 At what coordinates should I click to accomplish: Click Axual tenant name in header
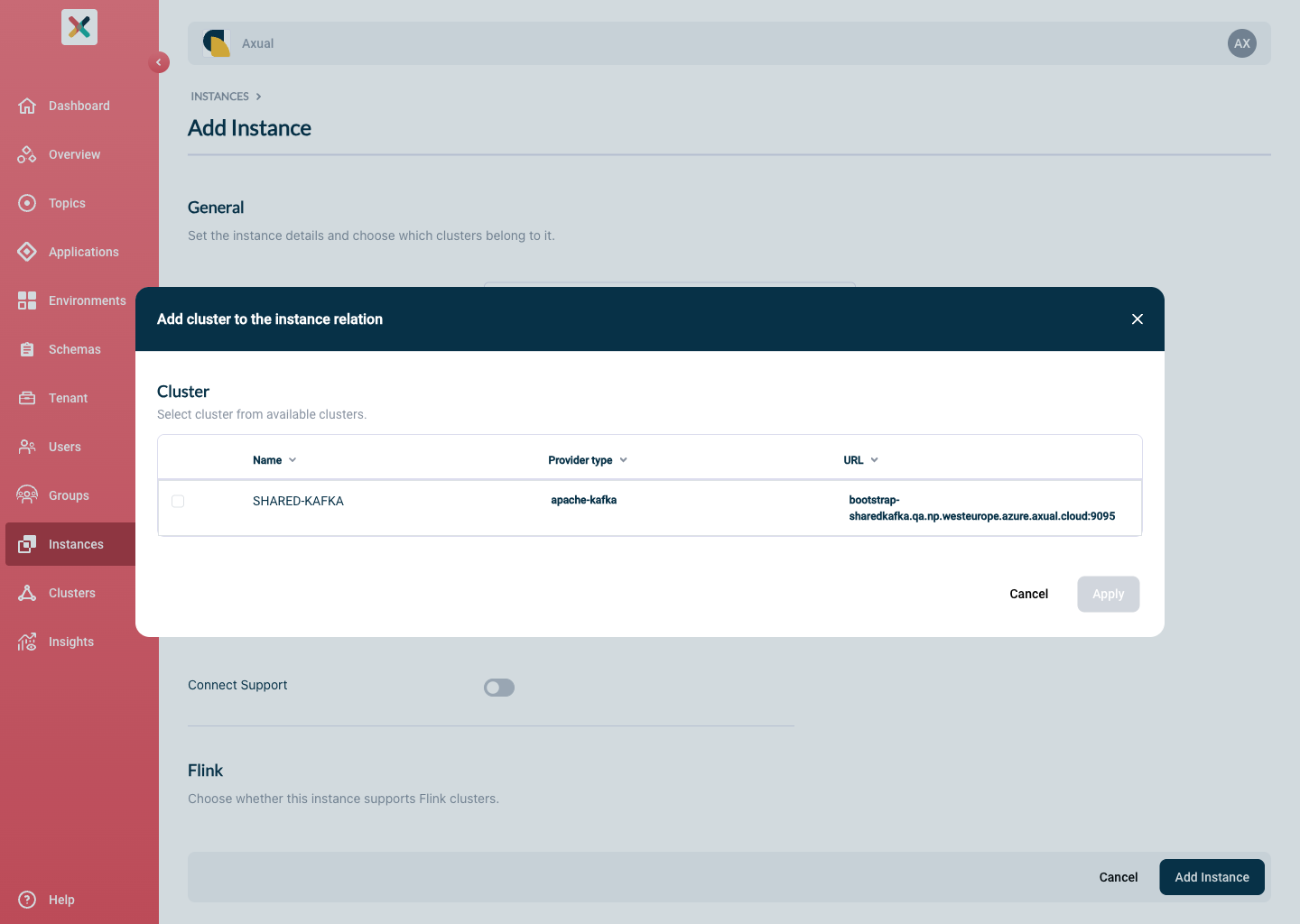(x=257, y=43)
